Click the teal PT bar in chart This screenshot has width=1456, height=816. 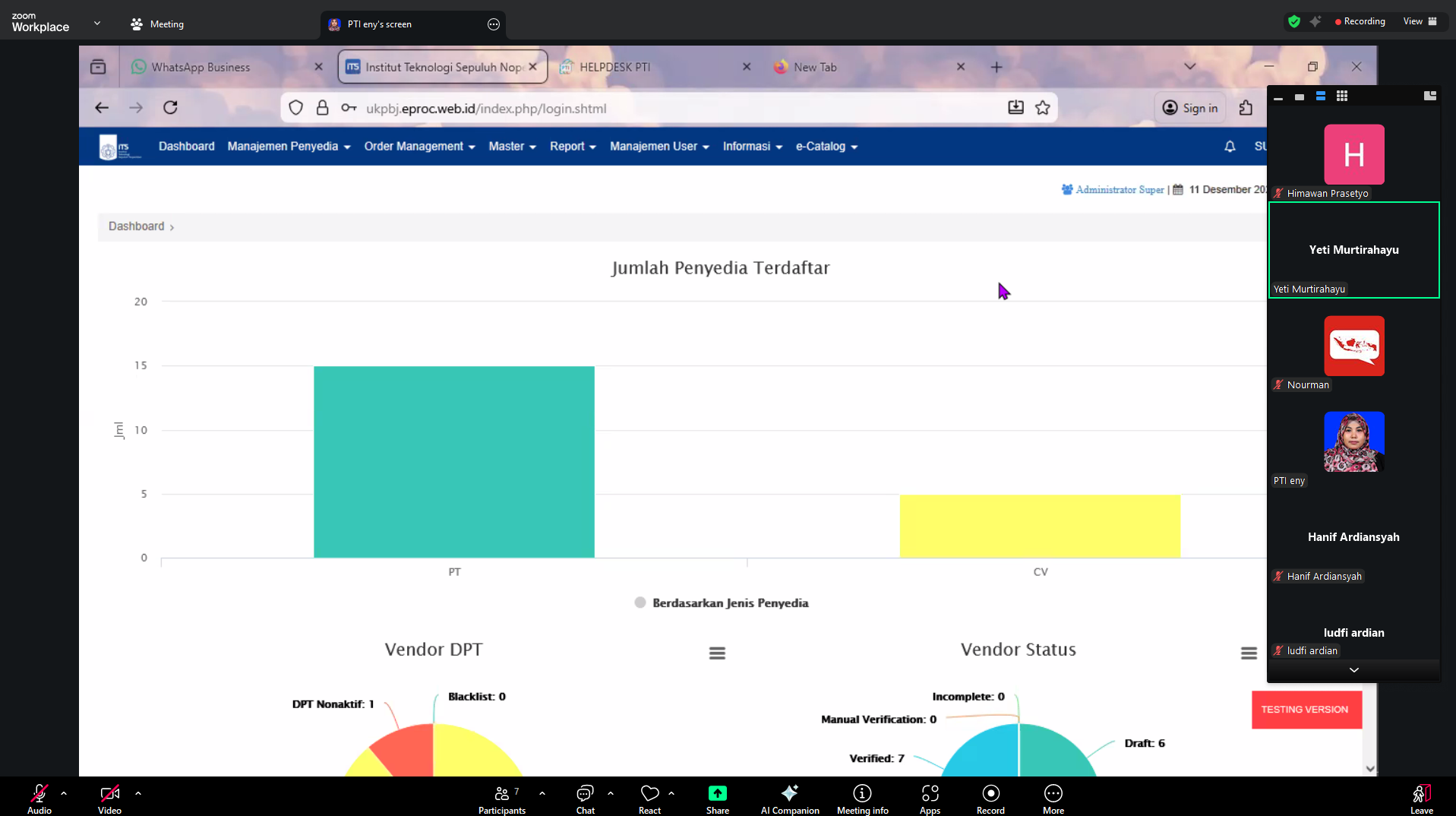pos(453,462)
